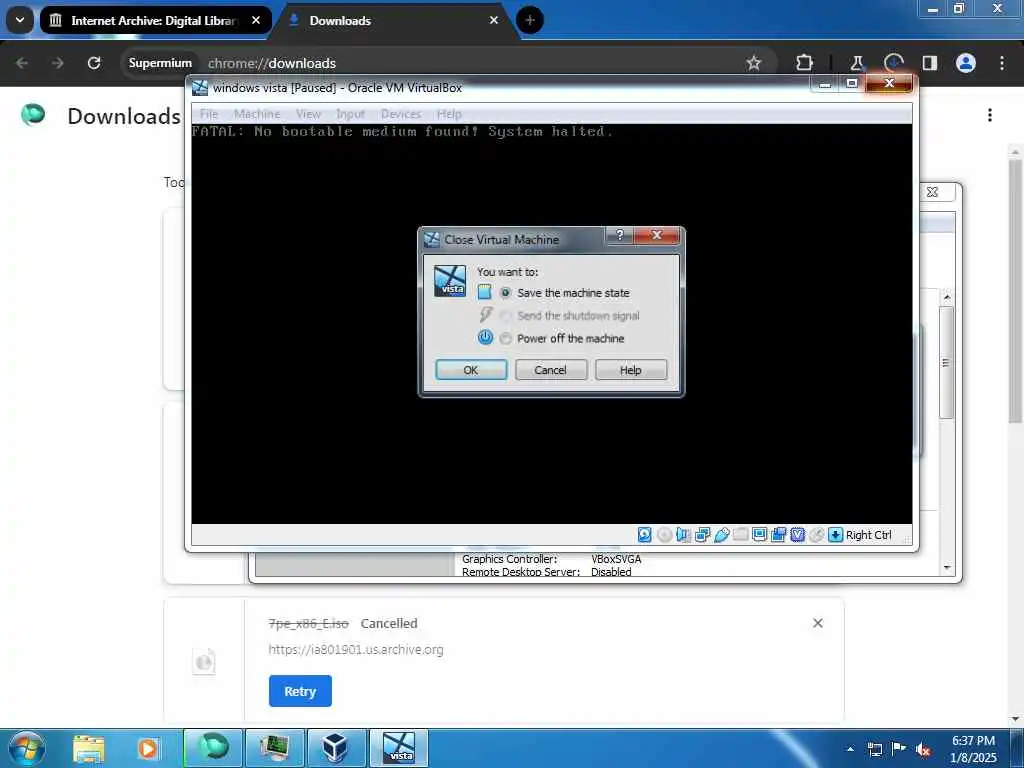
Task: Open the Input menu in VirtualBox VM window
Action: coord(351,114)
